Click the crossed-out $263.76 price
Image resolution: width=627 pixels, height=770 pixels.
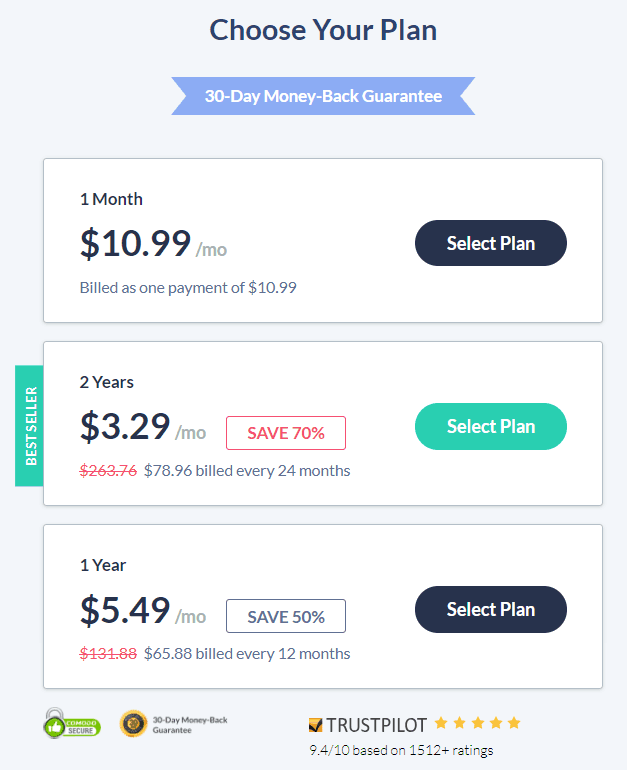click(x=108, y=471)
